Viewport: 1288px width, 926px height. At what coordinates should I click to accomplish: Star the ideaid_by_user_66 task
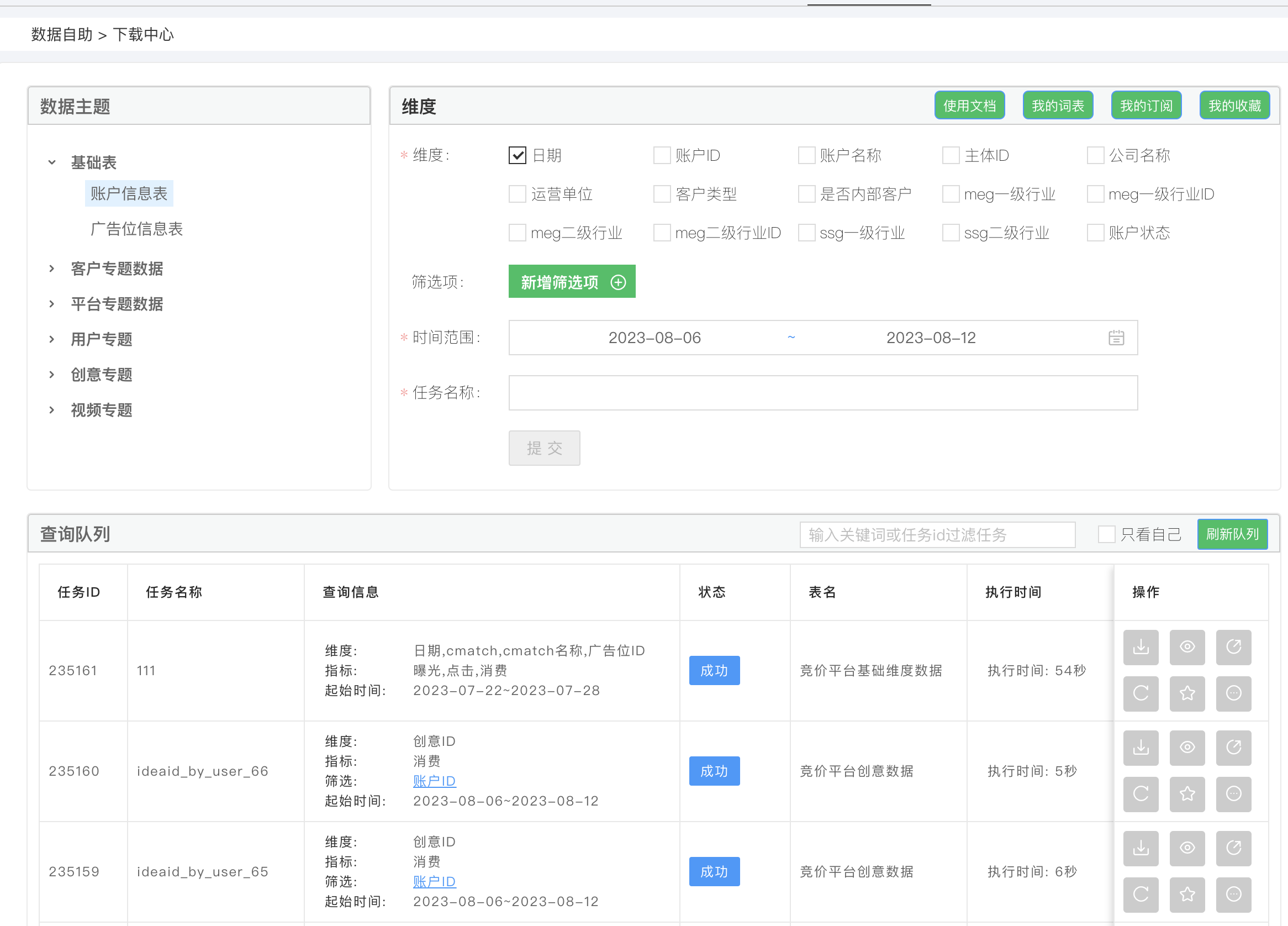point(1187,794)
